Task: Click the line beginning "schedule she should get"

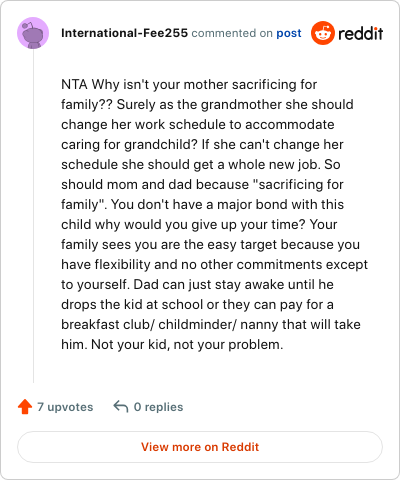Action: coord(201,165)
